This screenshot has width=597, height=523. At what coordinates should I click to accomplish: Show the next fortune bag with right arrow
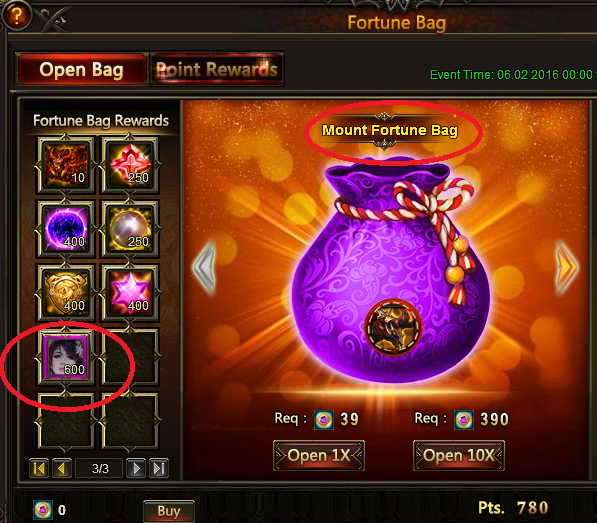click(567, 268)
